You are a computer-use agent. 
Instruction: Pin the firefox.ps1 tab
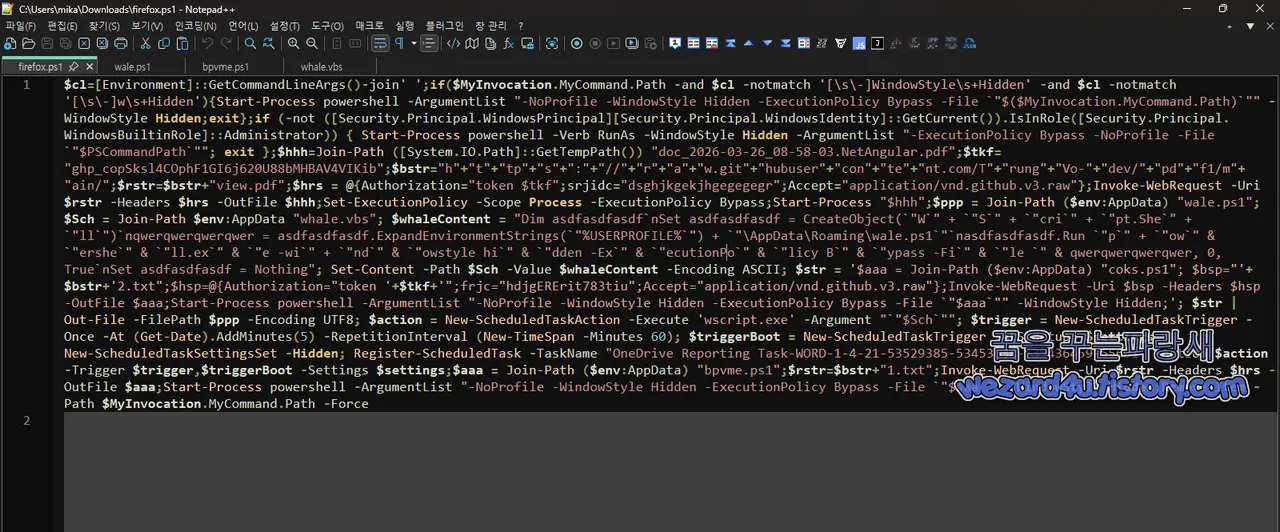click(x=74, y=67)
